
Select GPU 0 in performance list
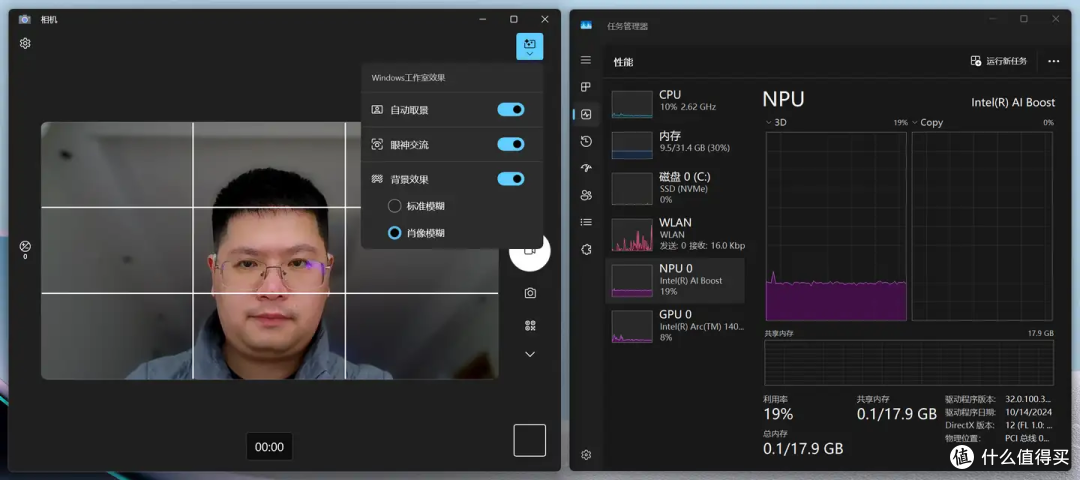point(675,326)
